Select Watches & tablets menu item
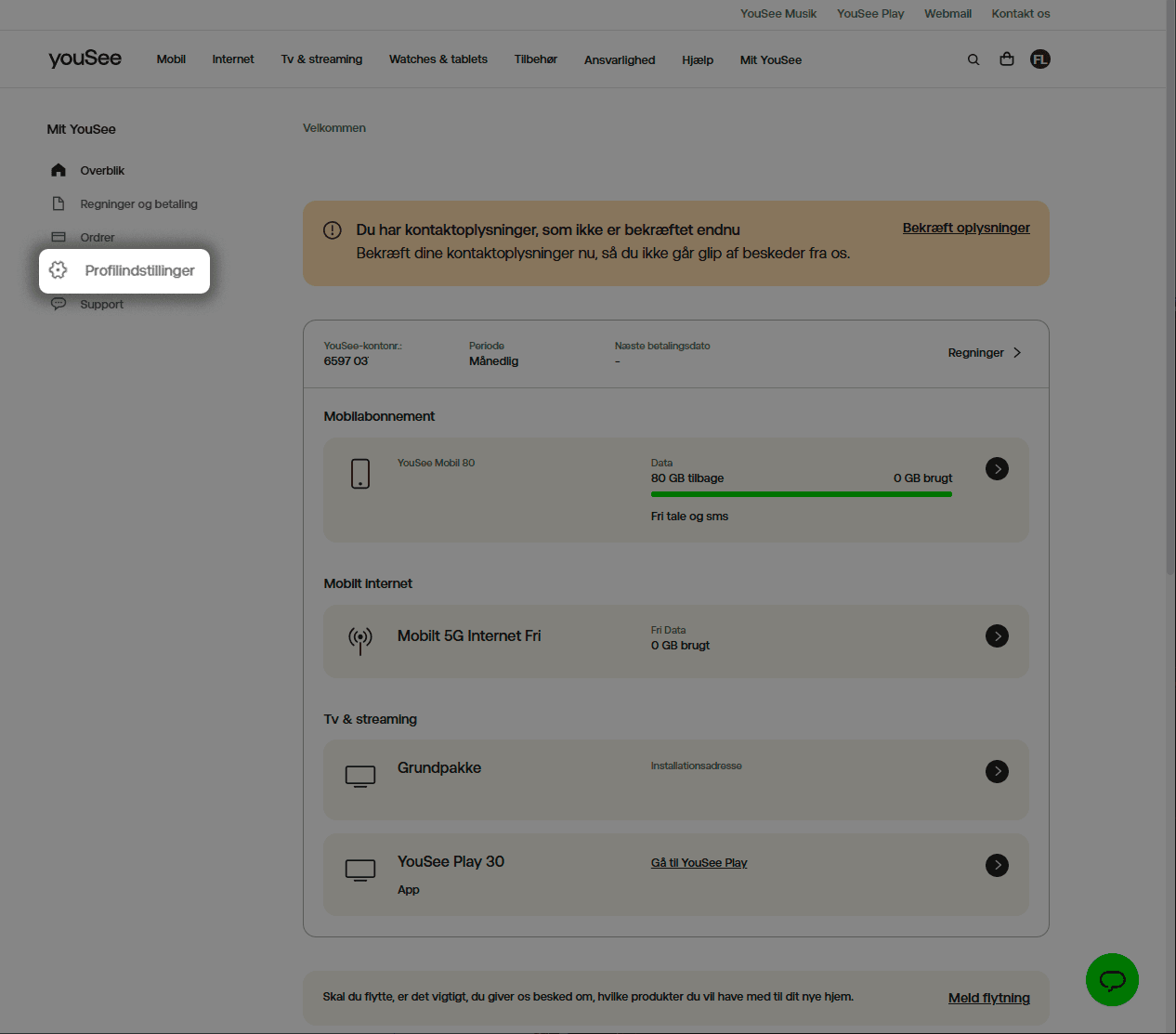The image size is (1176, 1034). [x=438, y=59]
